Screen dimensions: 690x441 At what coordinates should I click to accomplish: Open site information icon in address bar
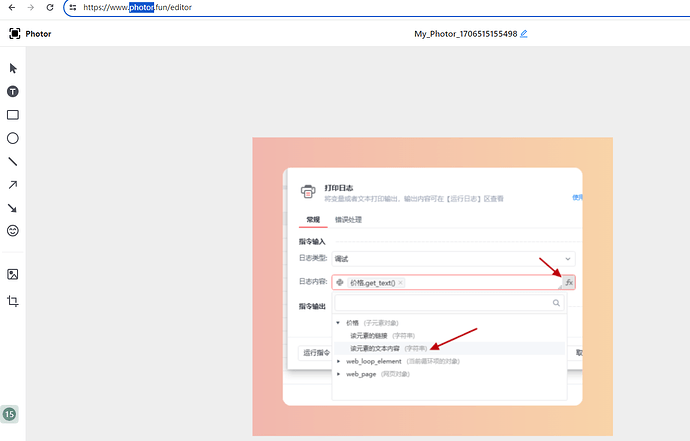[73, 7]
